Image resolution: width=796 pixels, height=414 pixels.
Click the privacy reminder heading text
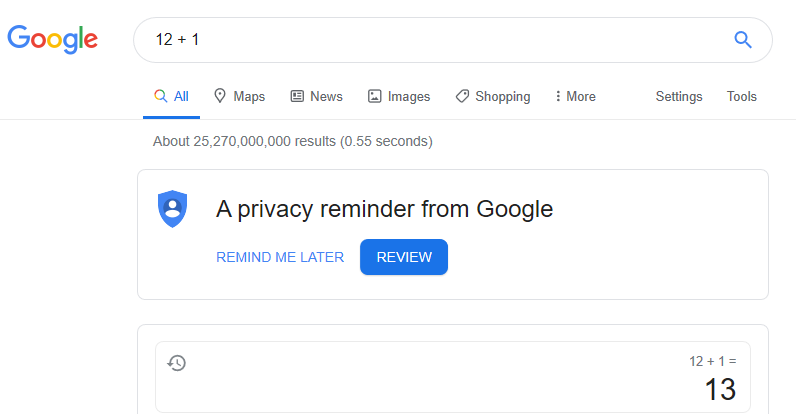(384, 209)
